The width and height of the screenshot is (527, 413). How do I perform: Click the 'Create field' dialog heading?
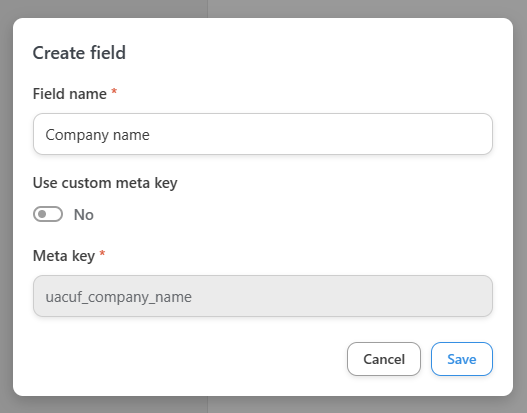click(x=79, y=53)
